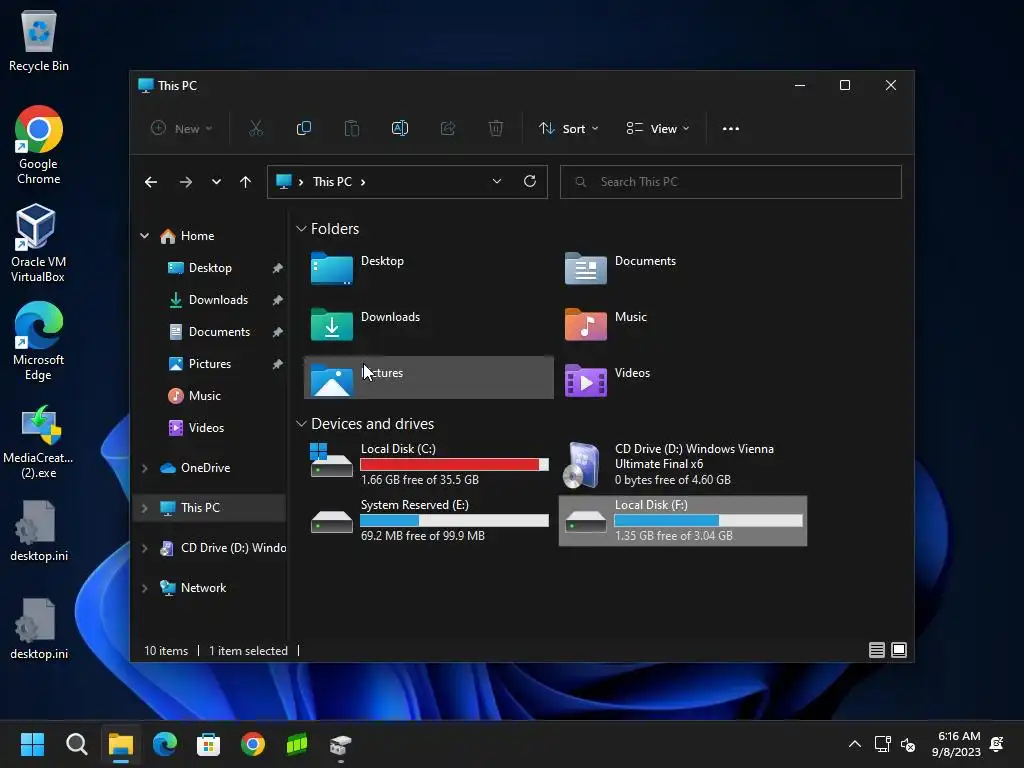This screenshot has height=768, width=1024.
Task: Expand CD Drive (D:) tree node
Action: click(144, 548)
